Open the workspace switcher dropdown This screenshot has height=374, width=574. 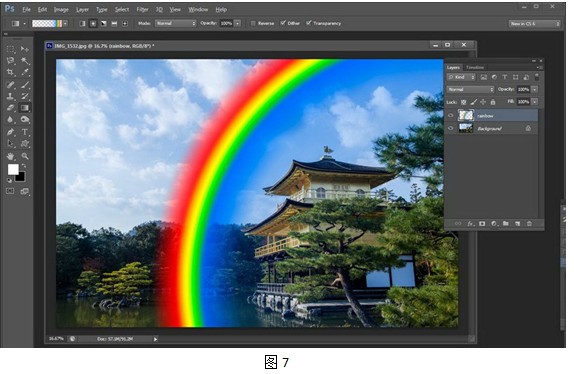tap(534, 23)
